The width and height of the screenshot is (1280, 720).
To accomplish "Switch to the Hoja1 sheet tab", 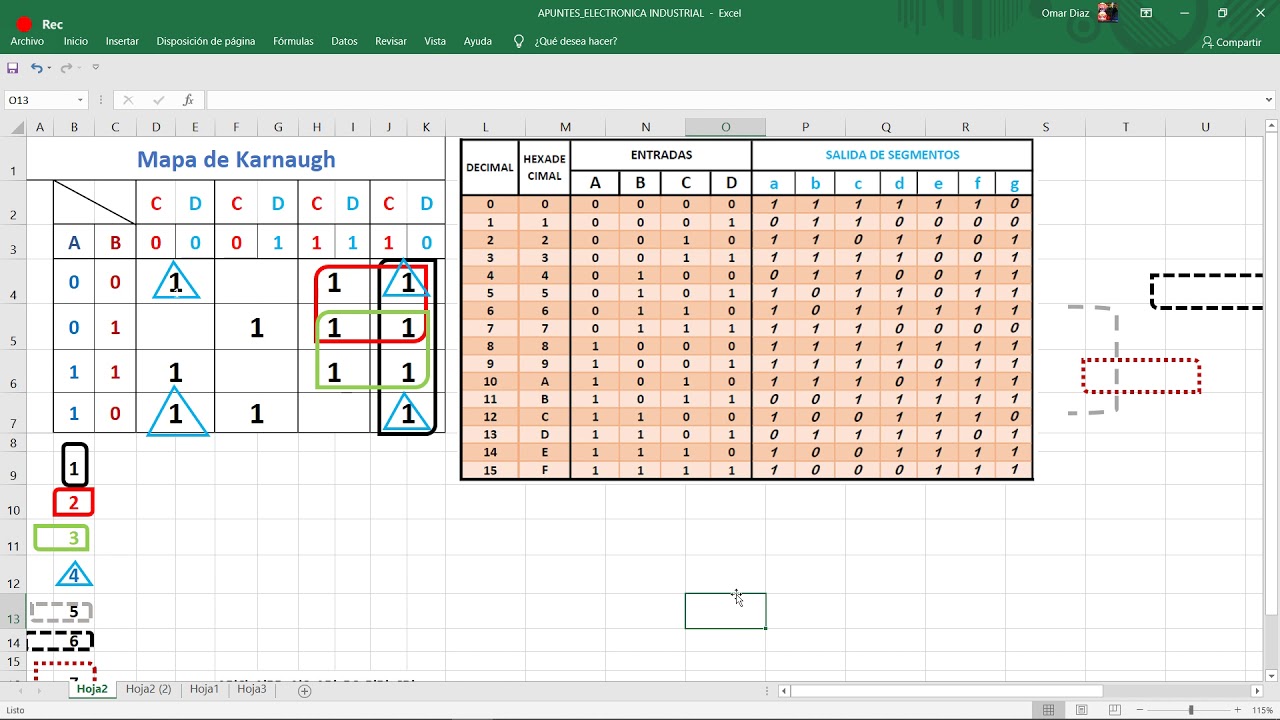I will 204,689.
